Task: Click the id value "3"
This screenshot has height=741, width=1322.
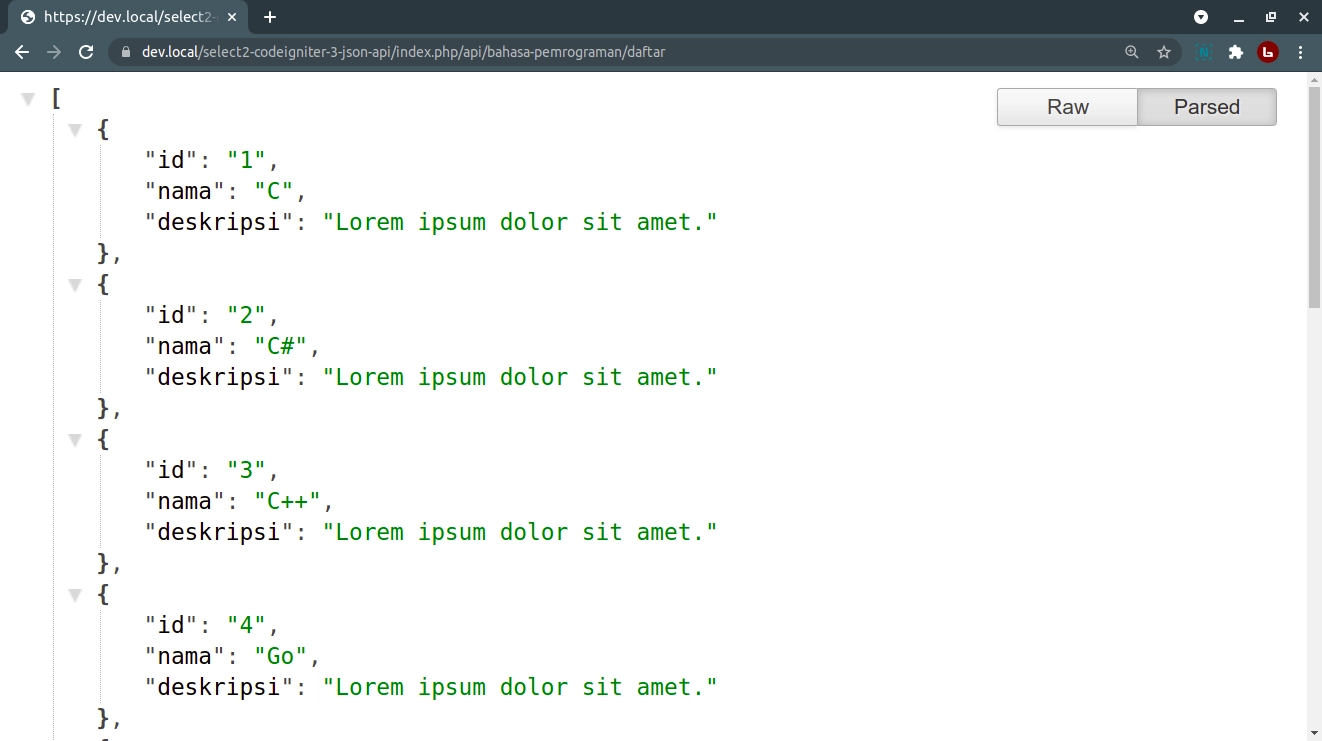Action: point(247,470)
